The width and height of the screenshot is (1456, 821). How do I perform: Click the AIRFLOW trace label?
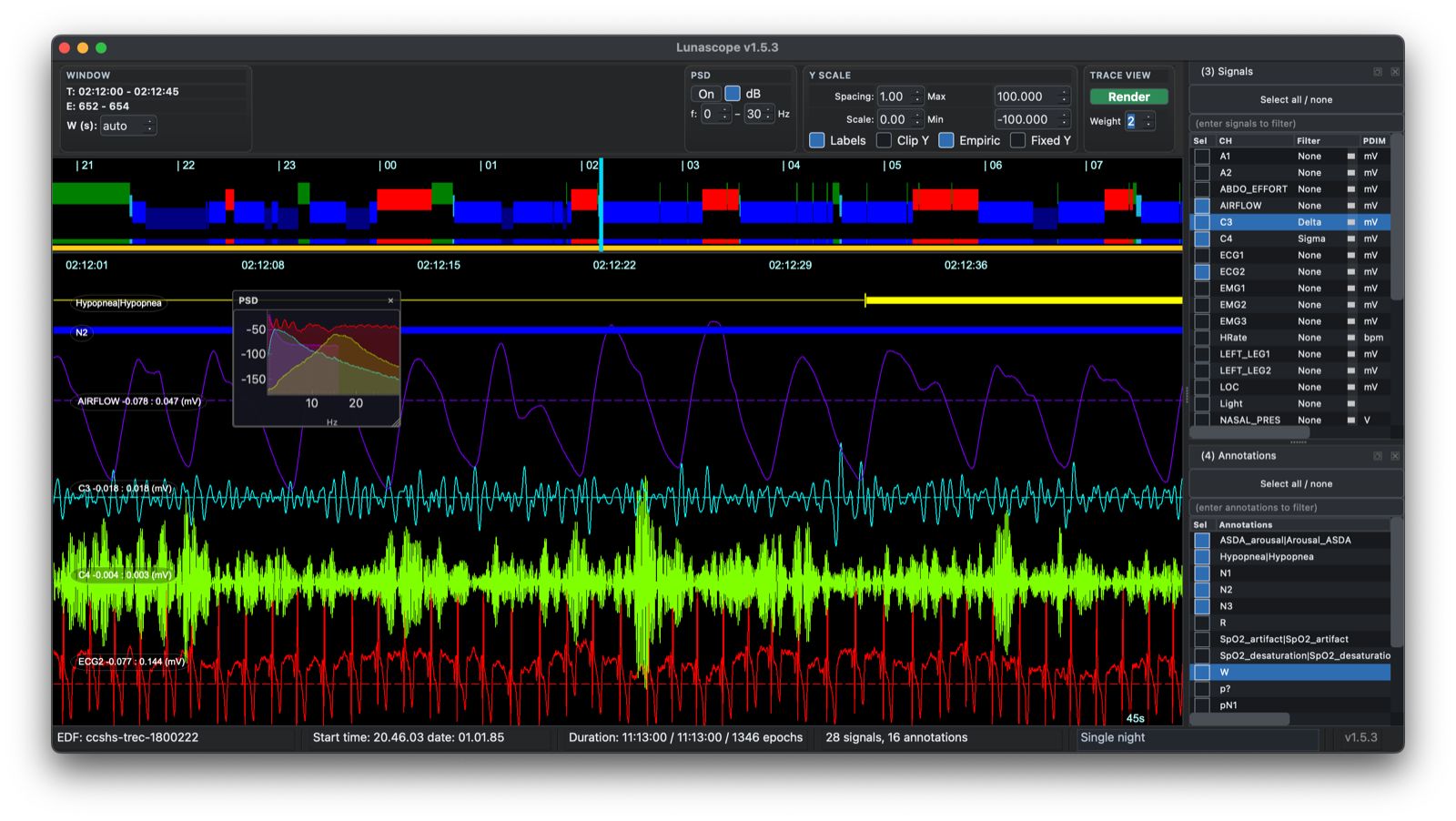(x=139, y=401)
